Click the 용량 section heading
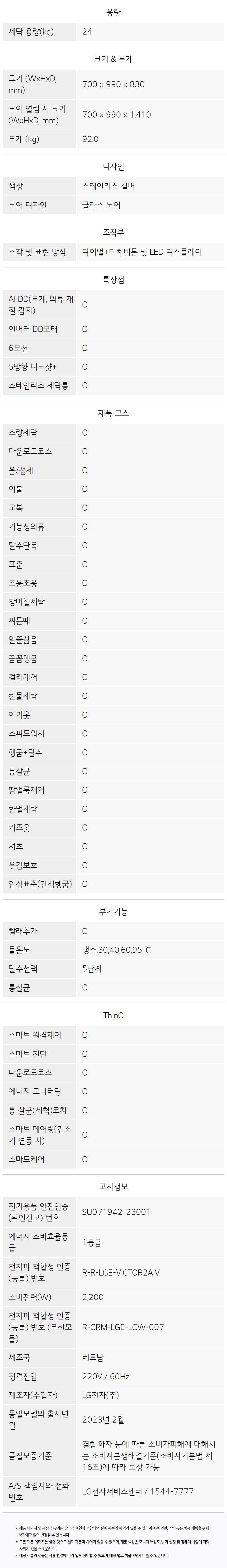This screenshot has height=1568, width=227. (x=113, y=12)
